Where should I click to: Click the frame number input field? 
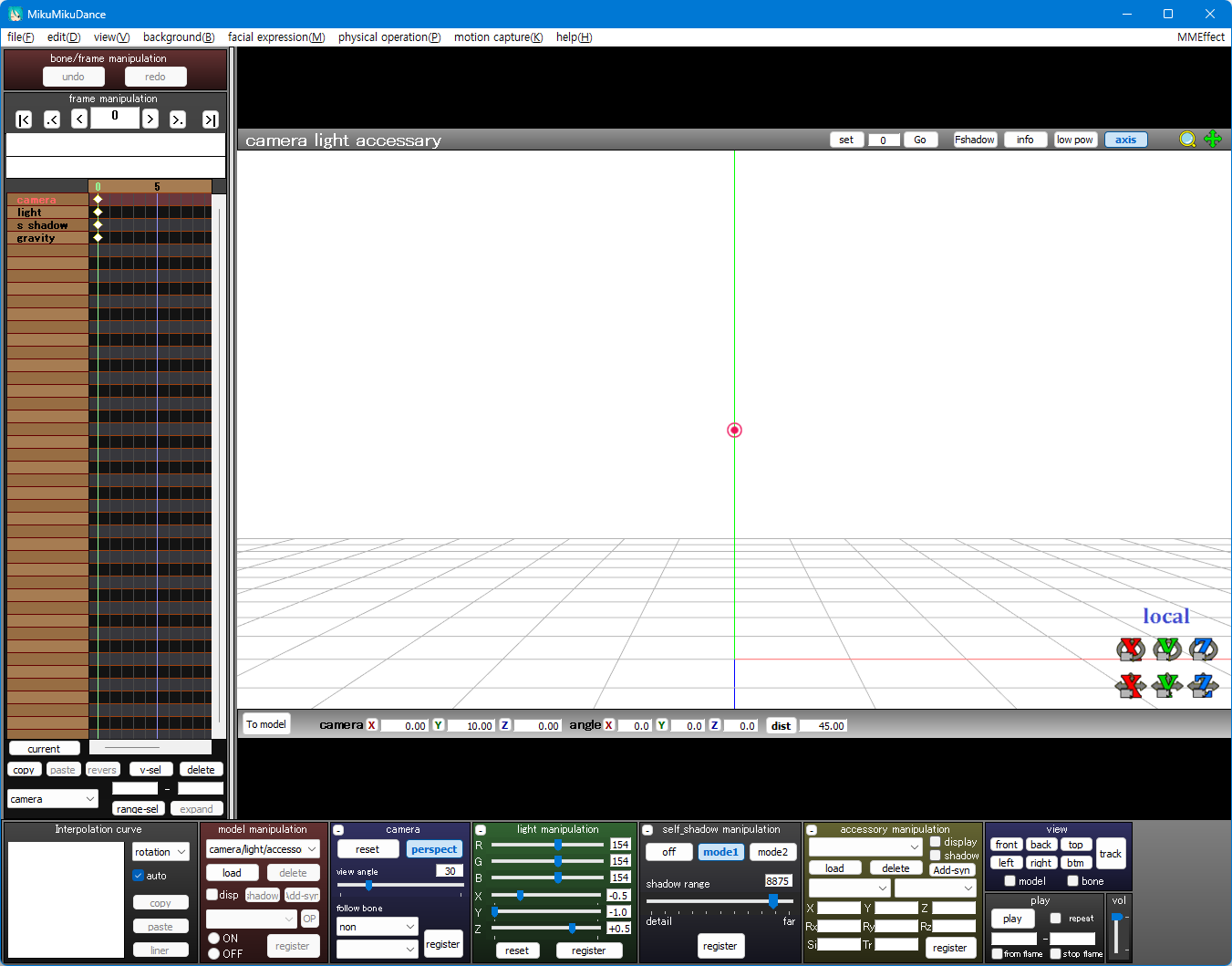tap(115, 118)
